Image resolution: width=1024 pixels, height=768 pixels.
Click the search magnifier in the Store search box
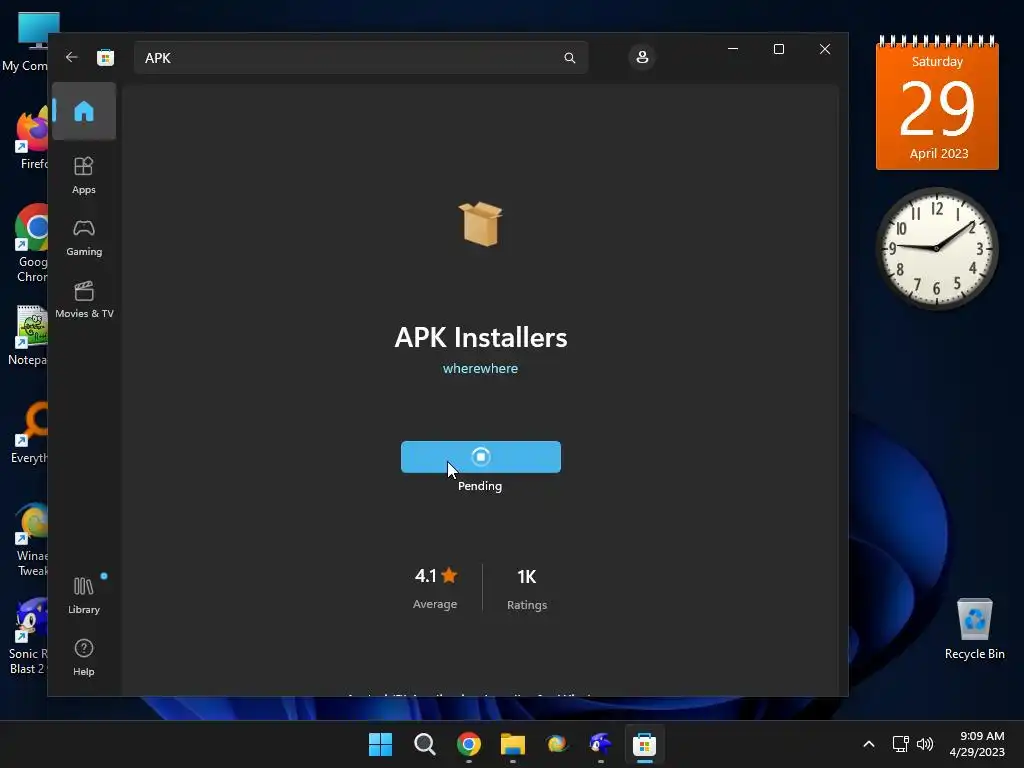569,58
